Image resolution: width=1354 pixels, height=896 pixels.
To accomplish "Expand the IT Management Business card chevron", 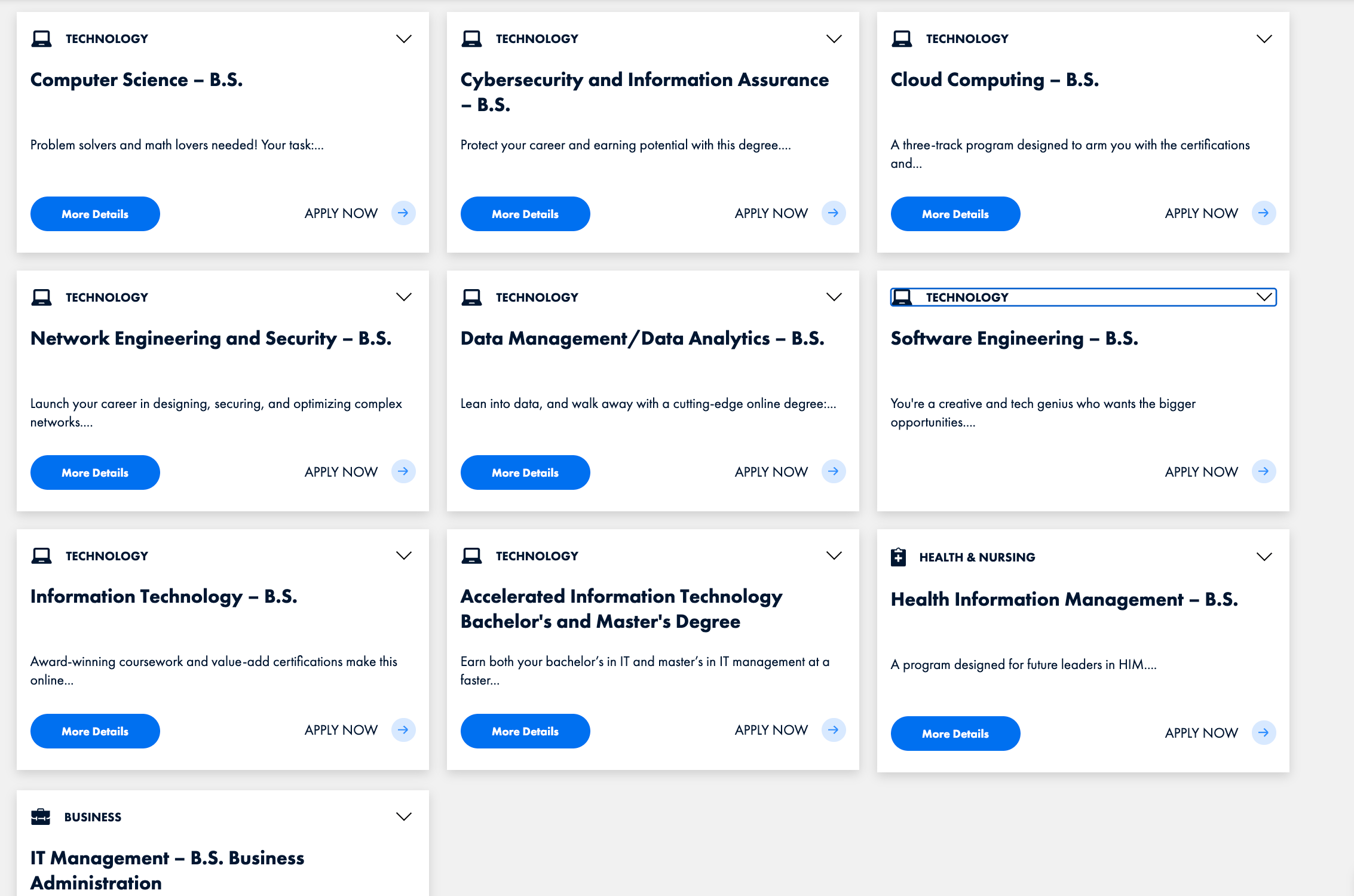I will pyautogui.click(x=404, y=817).
